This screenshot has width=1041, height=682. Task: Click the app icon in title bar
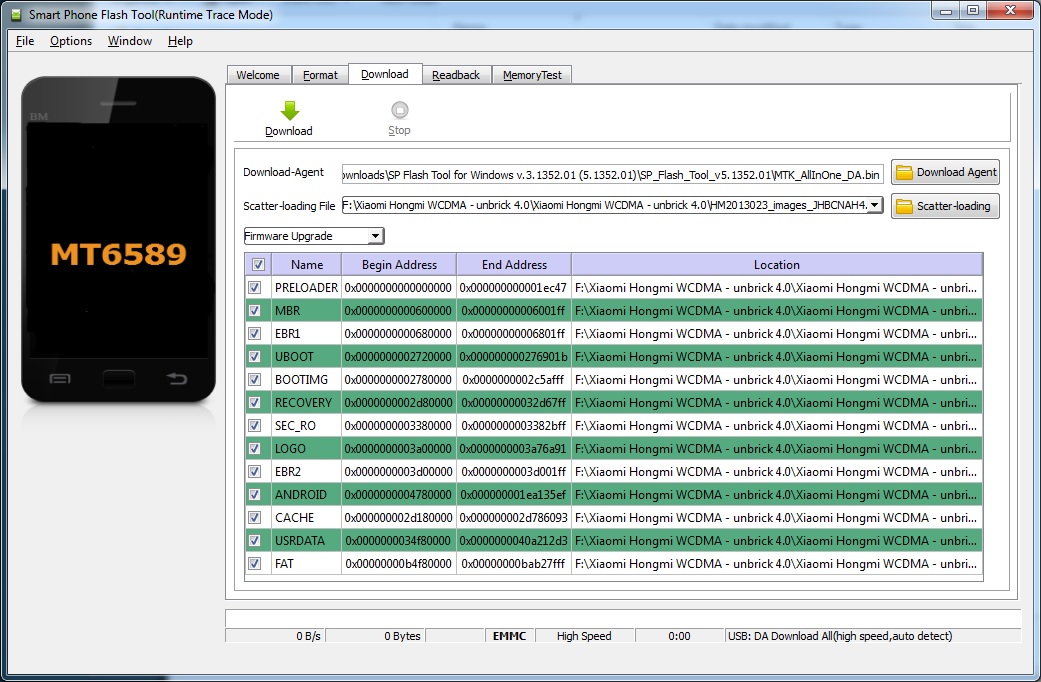(x=14, y=14)
